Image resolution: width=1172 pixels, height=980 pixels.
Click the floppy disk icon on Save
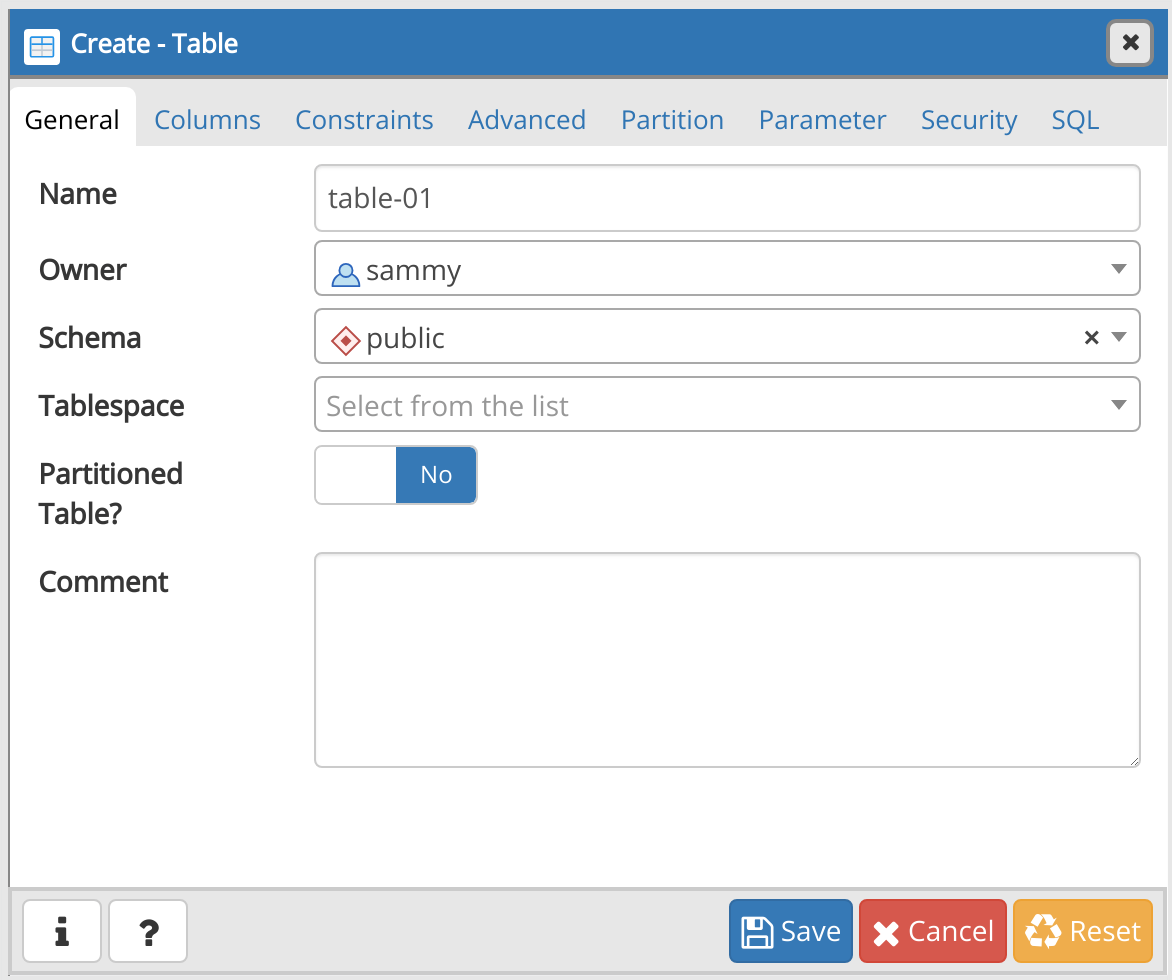pos(758,930)
